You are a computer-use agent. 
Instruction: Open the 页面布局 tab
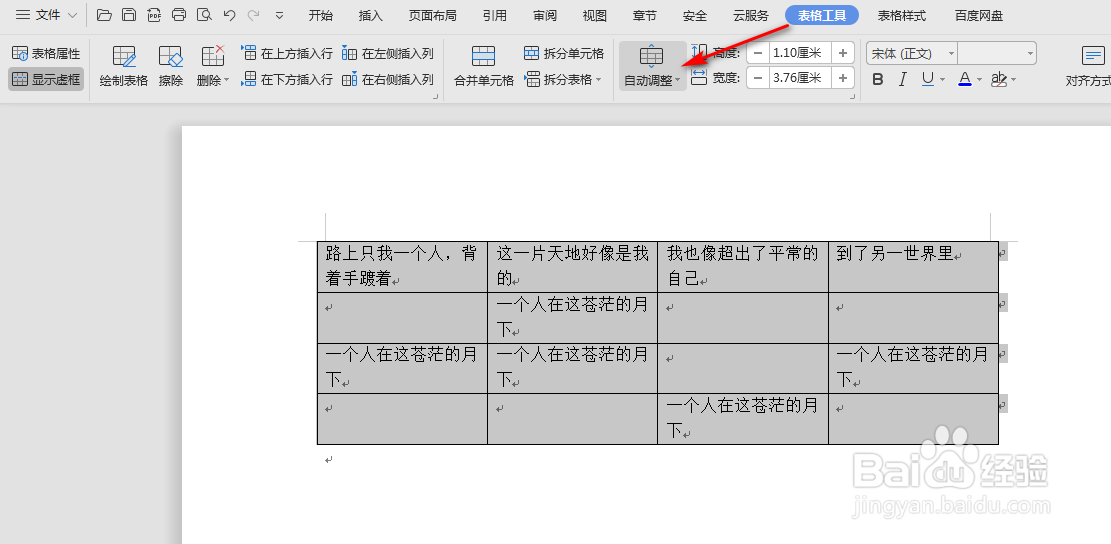pyautogui.click(x=432, y=16)
